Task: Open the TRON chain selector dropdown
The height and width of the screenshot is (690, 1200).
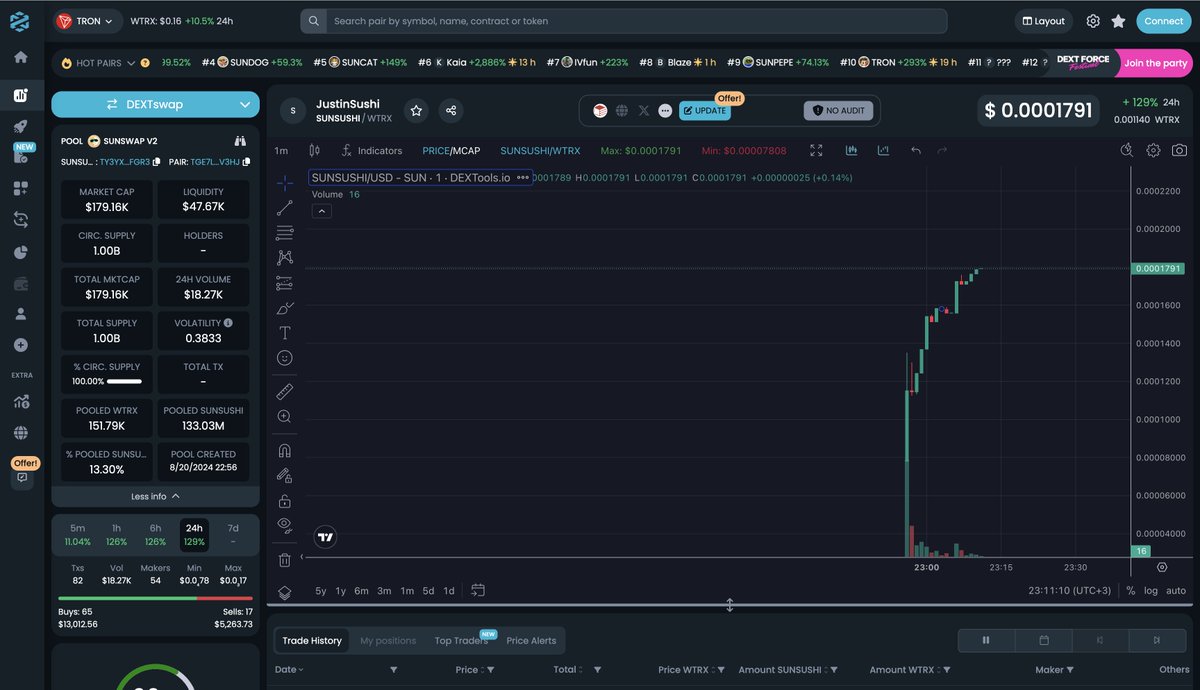Action: click(87, 21)
